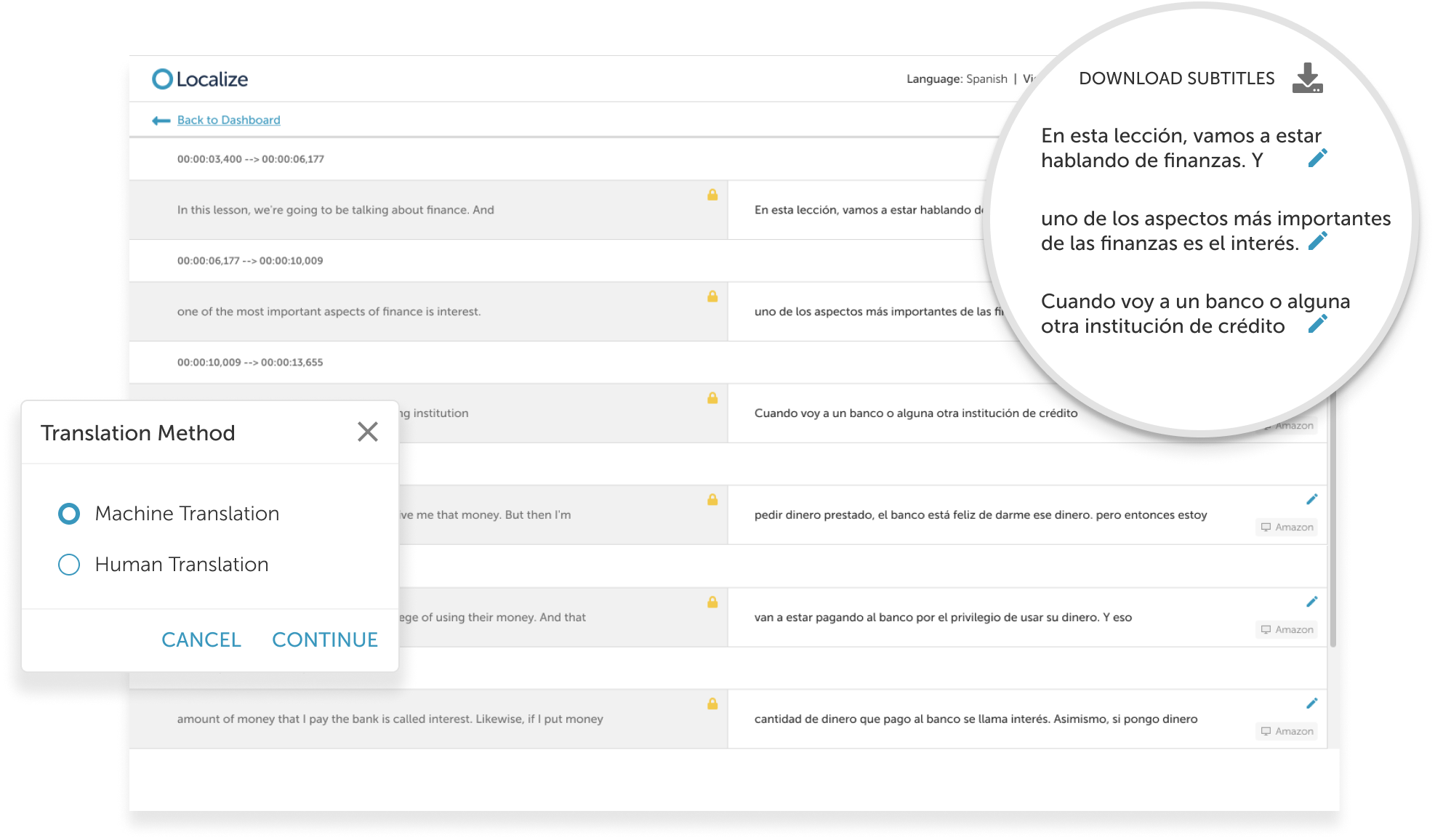Click CANCEL in the Translation Method dialog
Screen dimensions: 1435x840
[x=201, y=639]
